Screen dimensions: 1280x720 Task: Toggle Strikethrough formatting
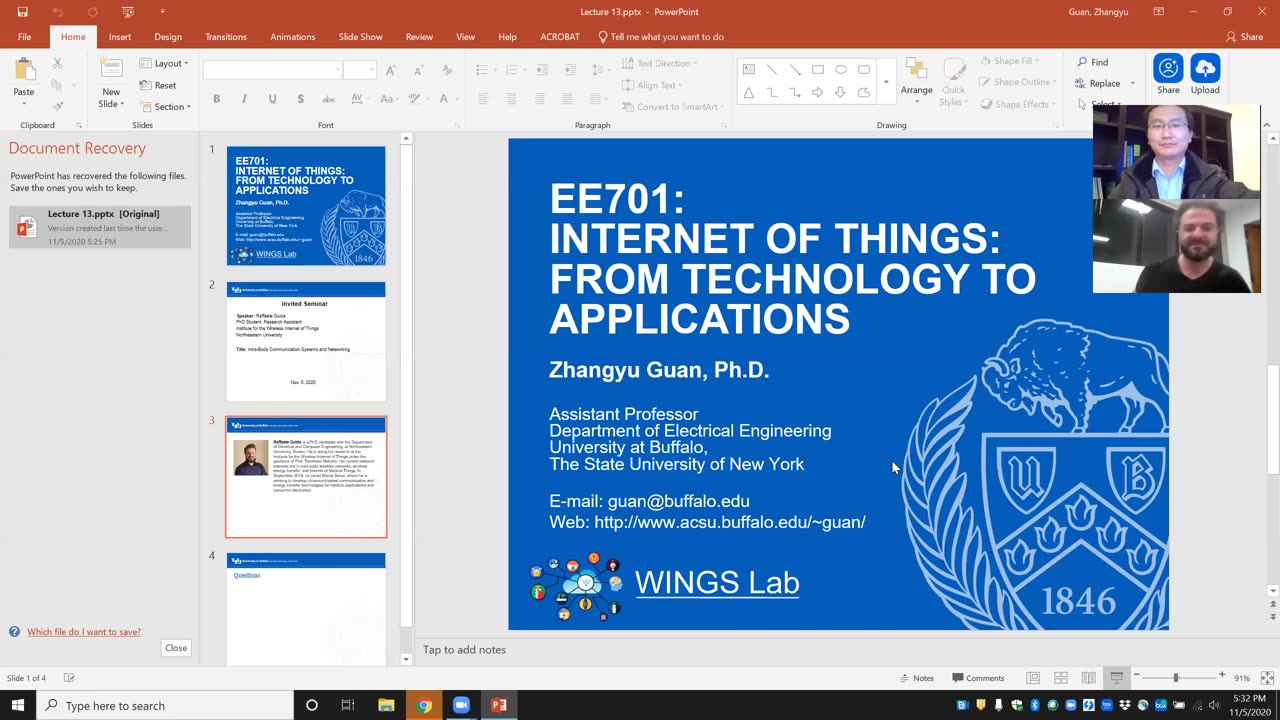coord(328,99)
